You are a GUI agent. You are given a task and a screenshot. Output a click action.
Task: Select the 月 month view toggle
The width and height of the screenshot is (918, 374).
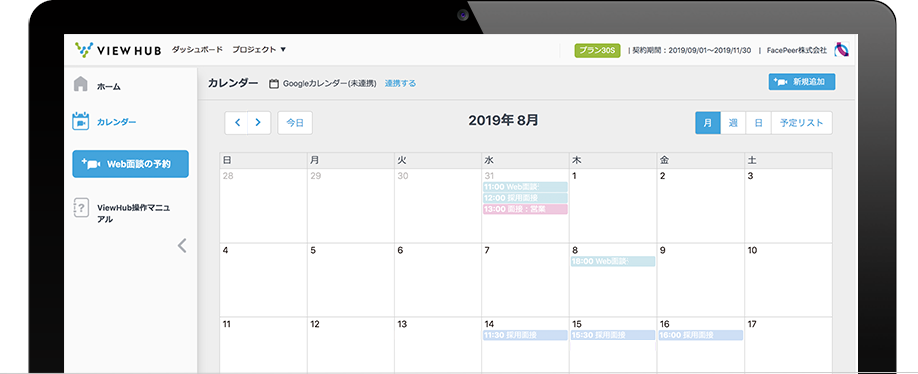coord(708,123)
